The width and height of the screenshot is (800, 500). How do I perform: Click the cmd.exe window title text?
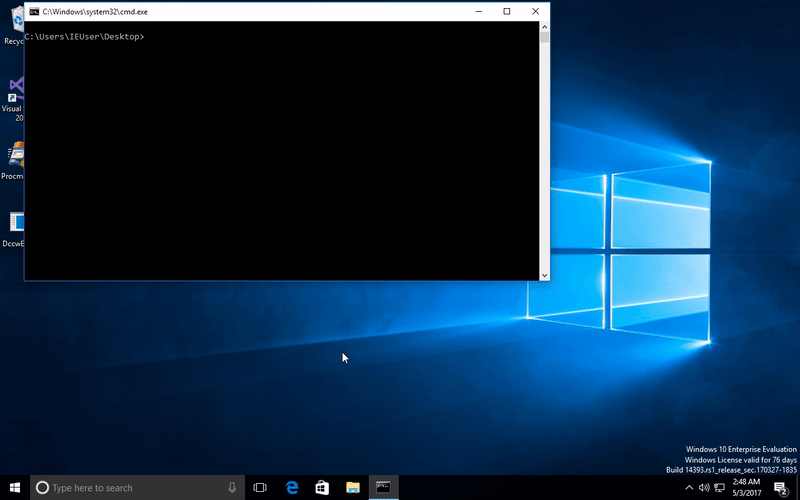95,12
